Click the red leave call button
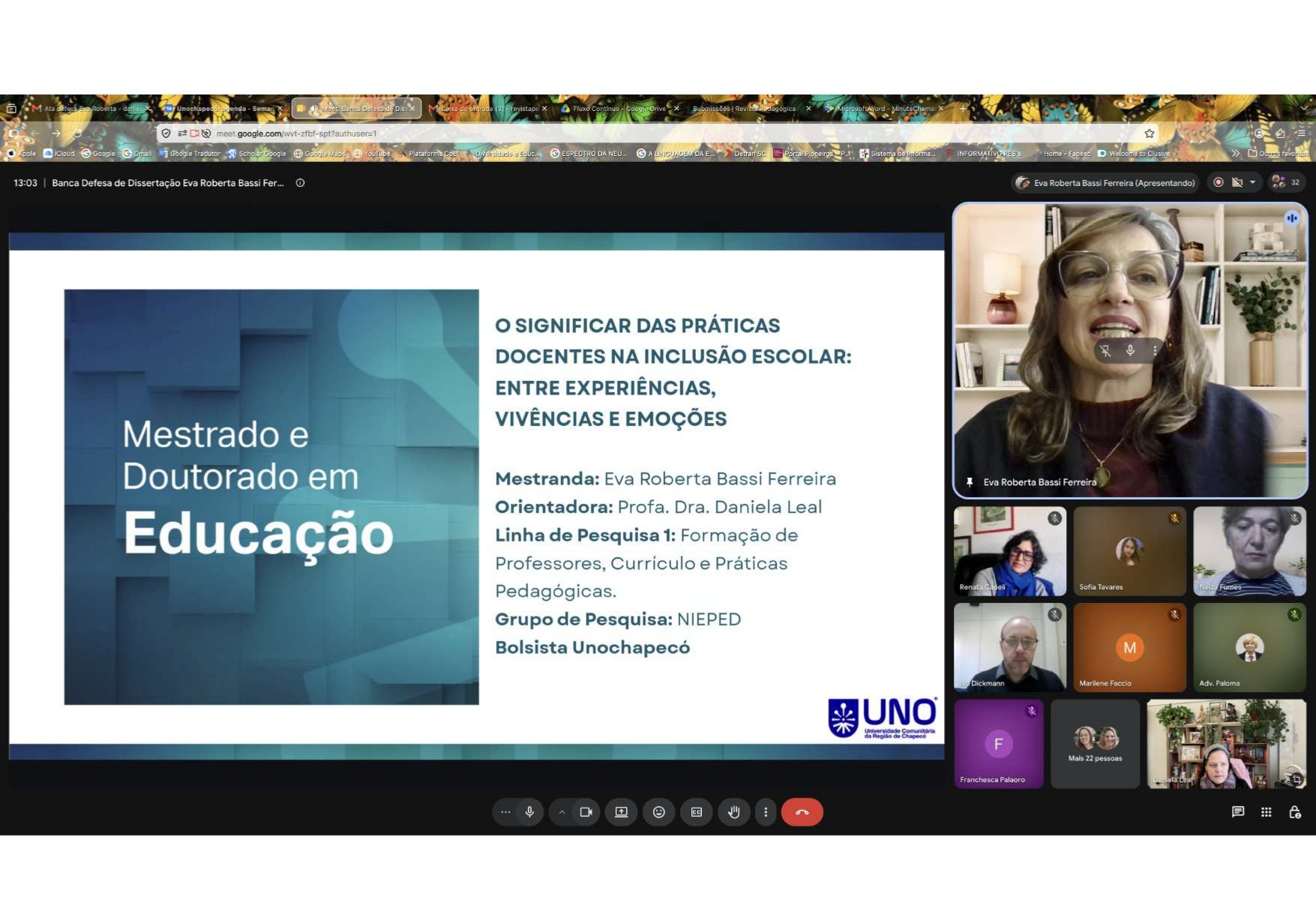Viewport: 1316px width, 906px height. coord(802,811)
